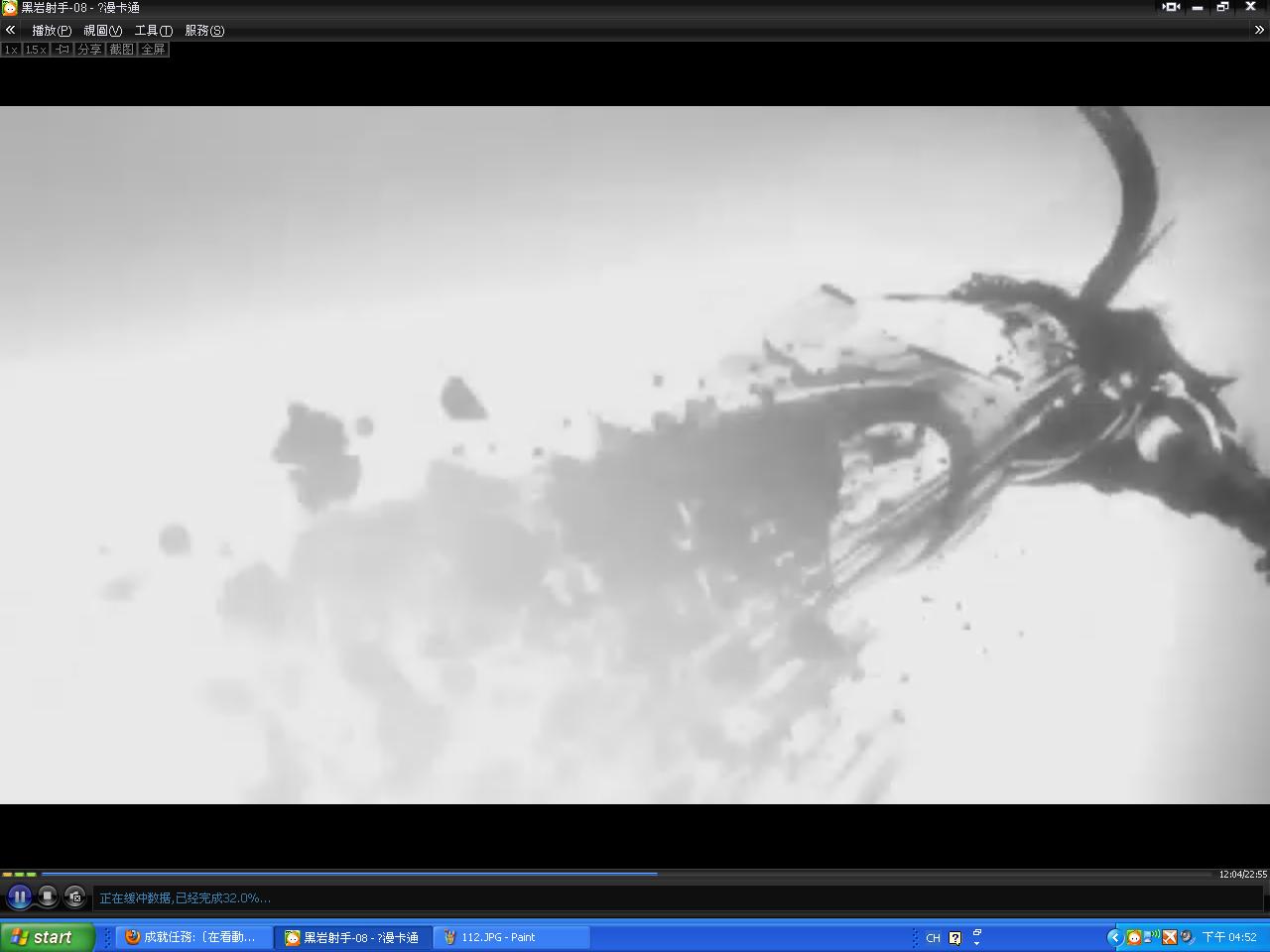Pause the video playback
Screen dimensions: 1270x952
(x=19, y=896)
